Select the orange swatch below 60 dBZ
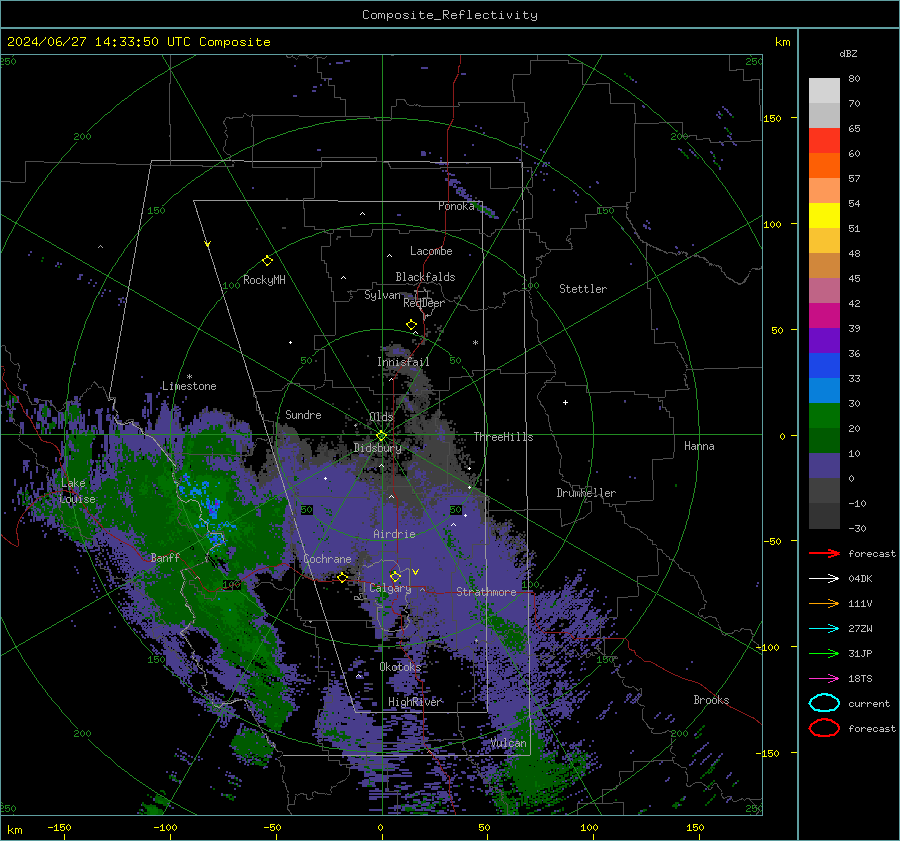 [x=824, y=165]
